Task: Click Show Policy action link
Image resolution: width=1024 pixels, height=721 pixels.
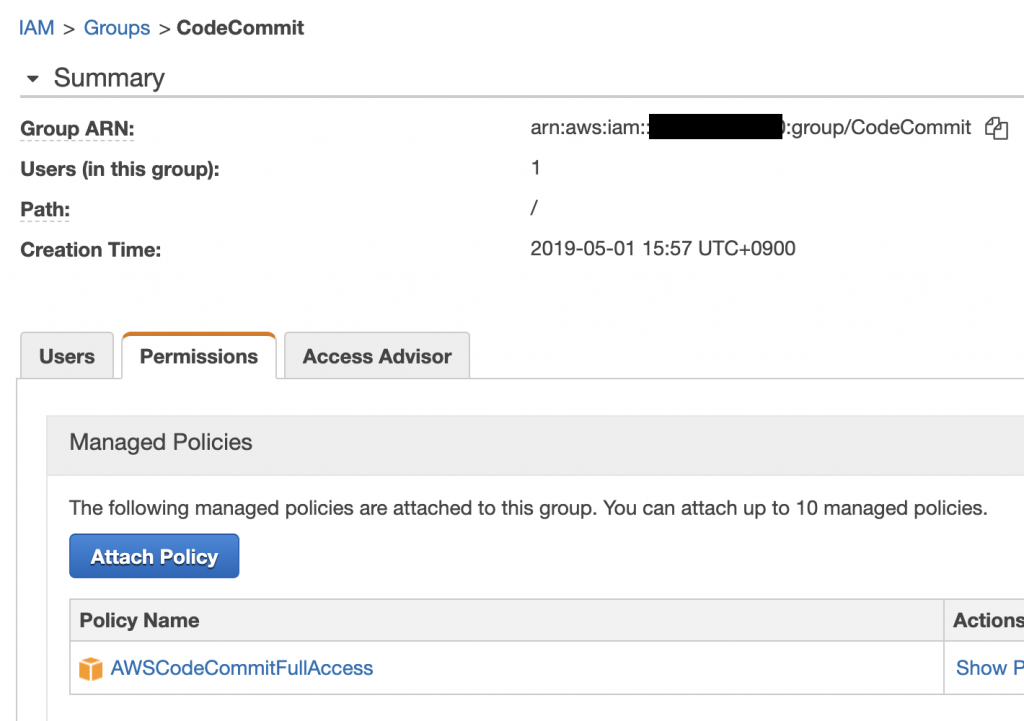Action: point(989,668)
